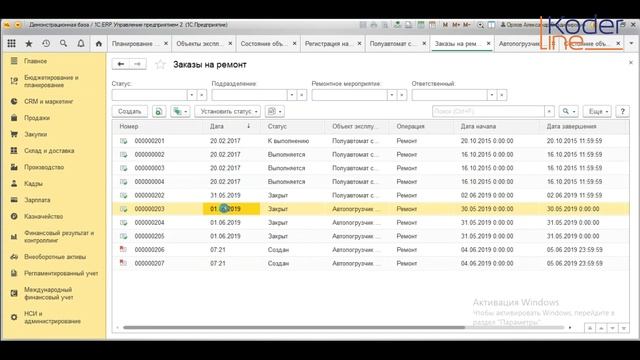Go to the home page icon
This screenshot has width=640, height=360.
(x=99, y=43)
